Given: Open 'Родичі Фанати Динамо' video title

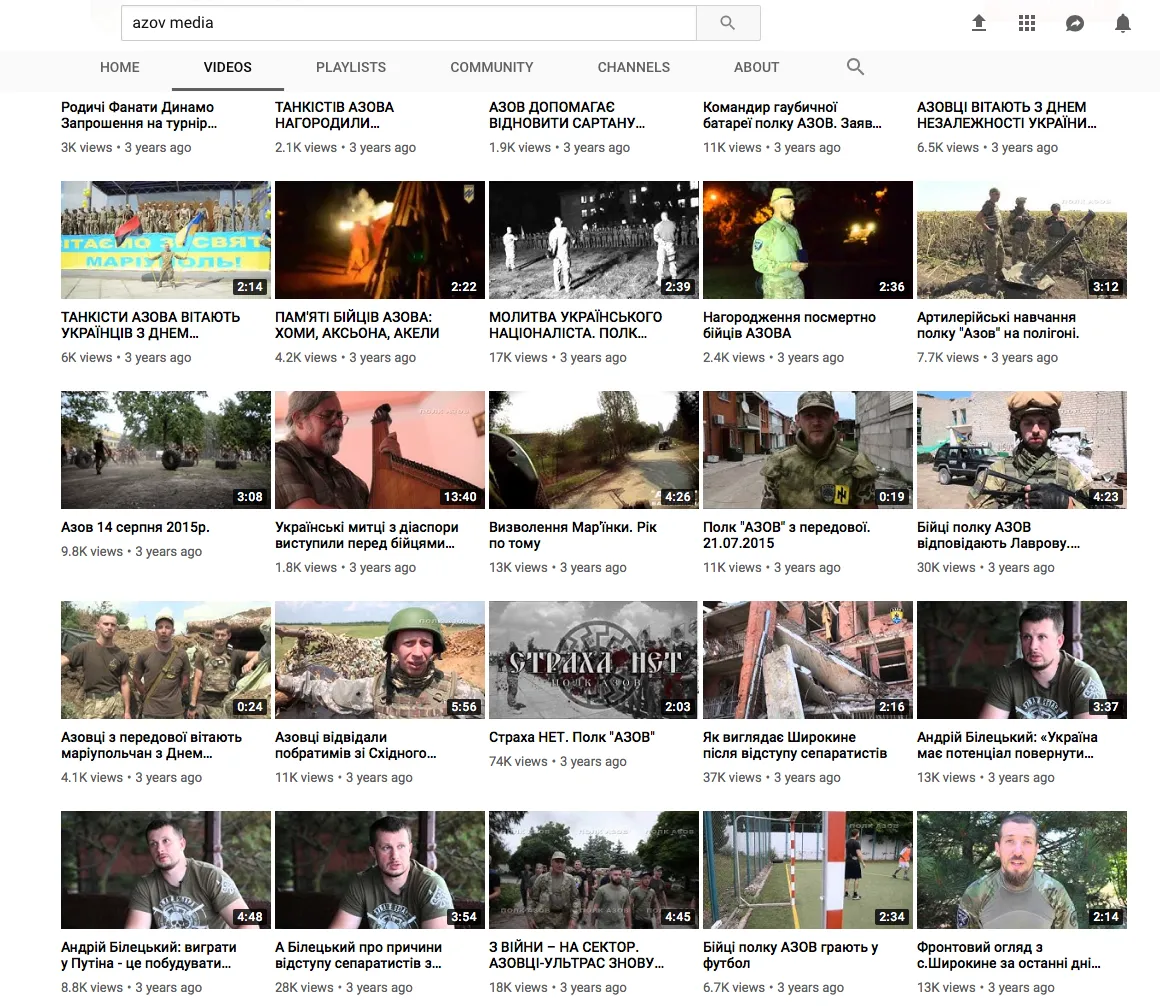Looking at the screenshot, I should pyautogui.click(x=139, y=115).
